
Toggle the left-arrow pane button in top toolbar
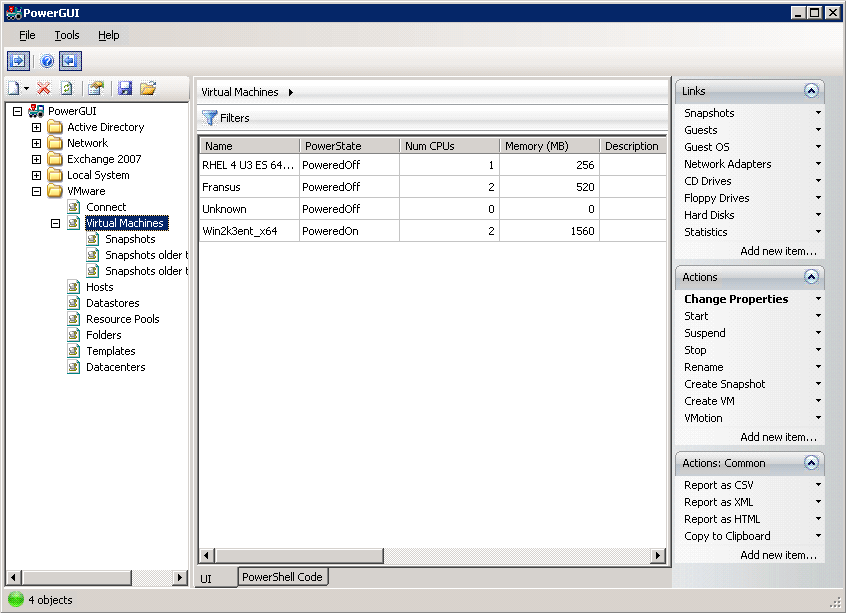click(70, 61)
